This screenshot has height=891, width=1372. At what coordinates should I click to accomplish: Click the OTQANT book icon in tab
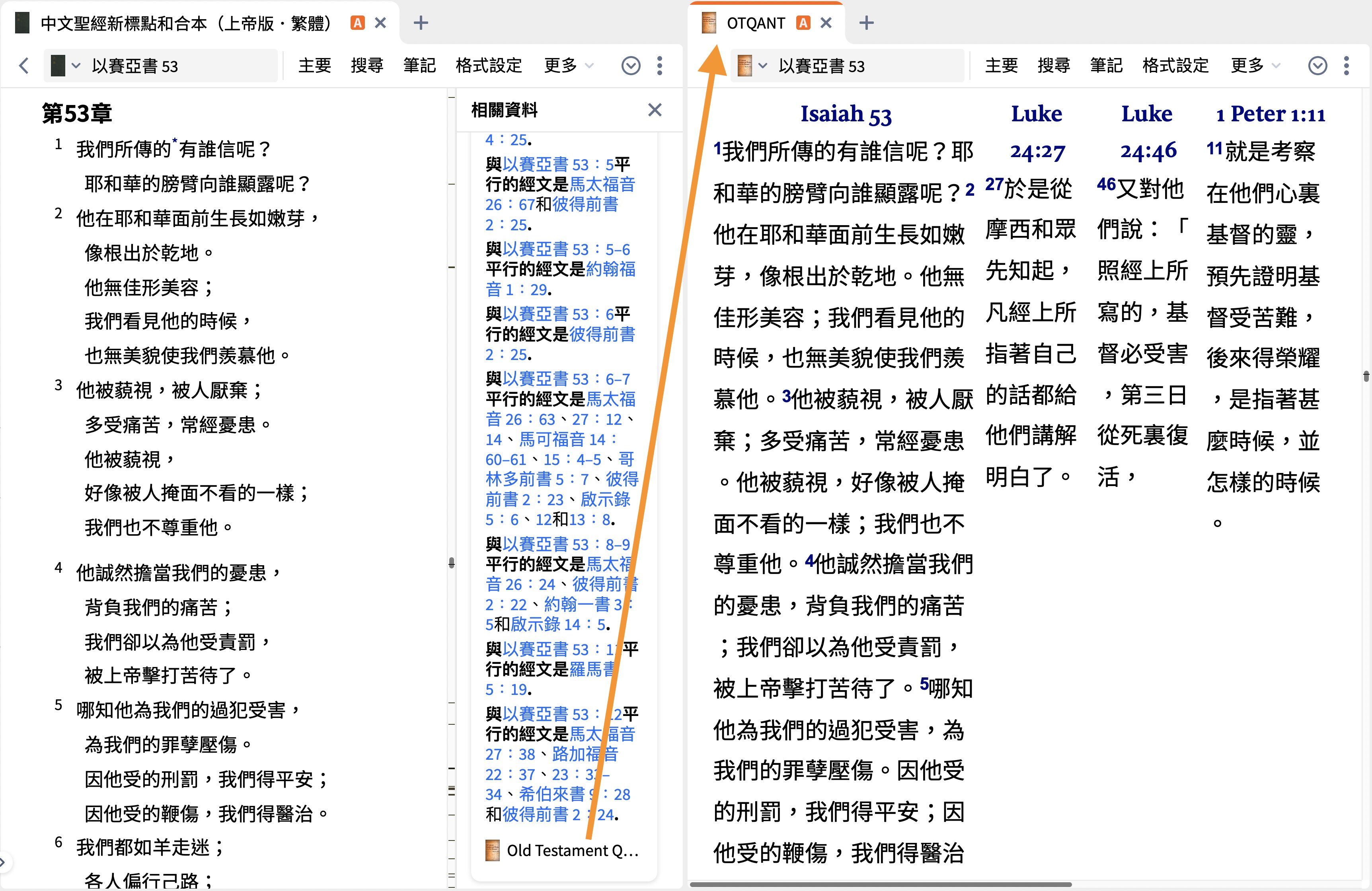click(709, 23)
